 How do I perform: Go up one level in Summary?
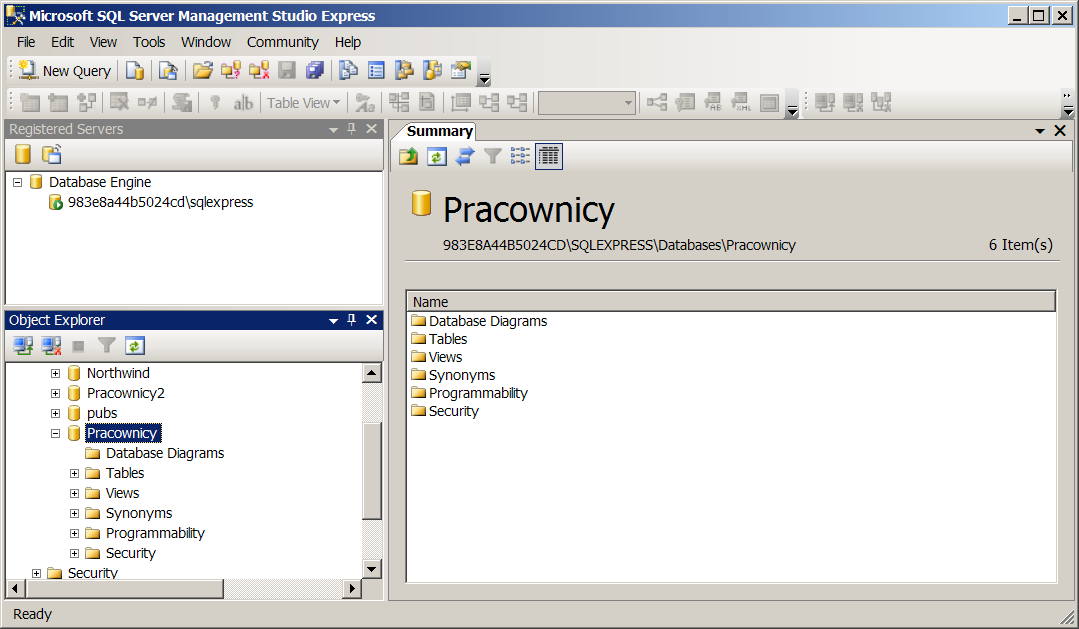[408, 156]
